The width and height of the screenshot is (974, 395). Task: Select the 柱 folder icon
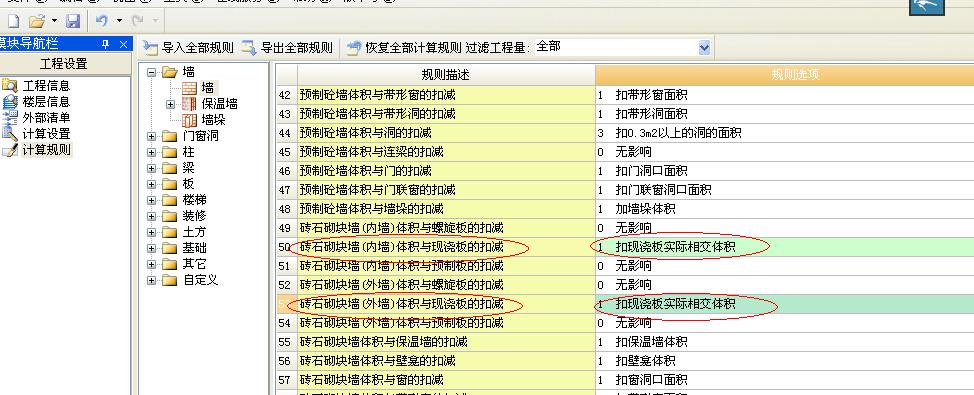(170, 152)
